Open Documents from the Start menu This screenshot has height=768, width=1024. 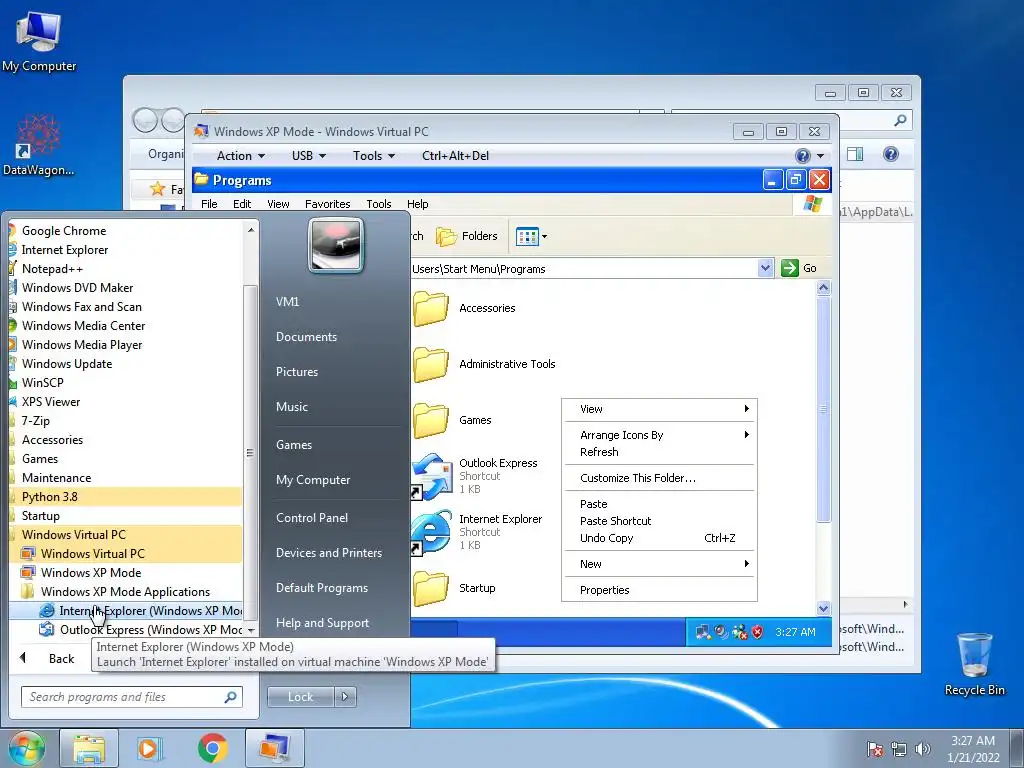(x=306, y=337)
